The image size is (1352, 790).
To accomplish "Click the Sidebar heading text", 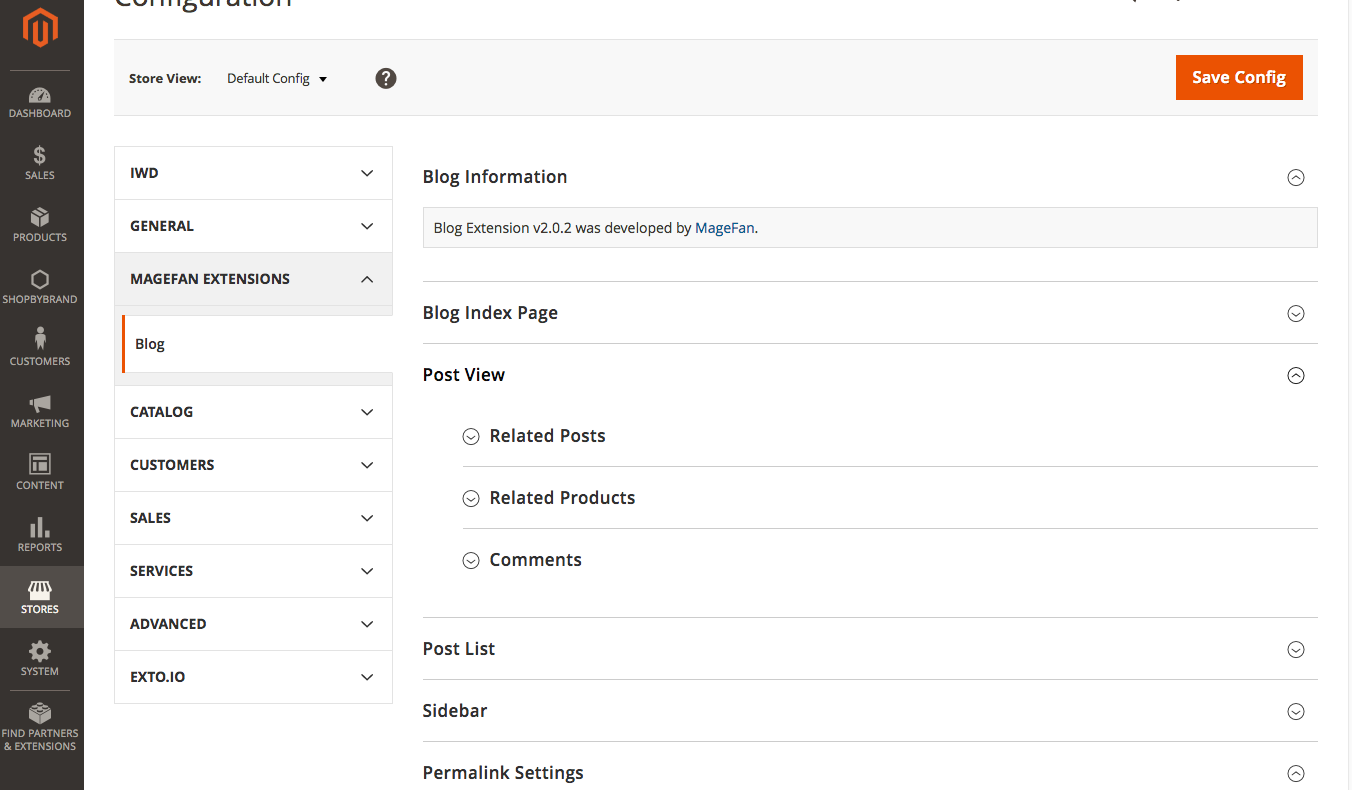I will point(455,711).
